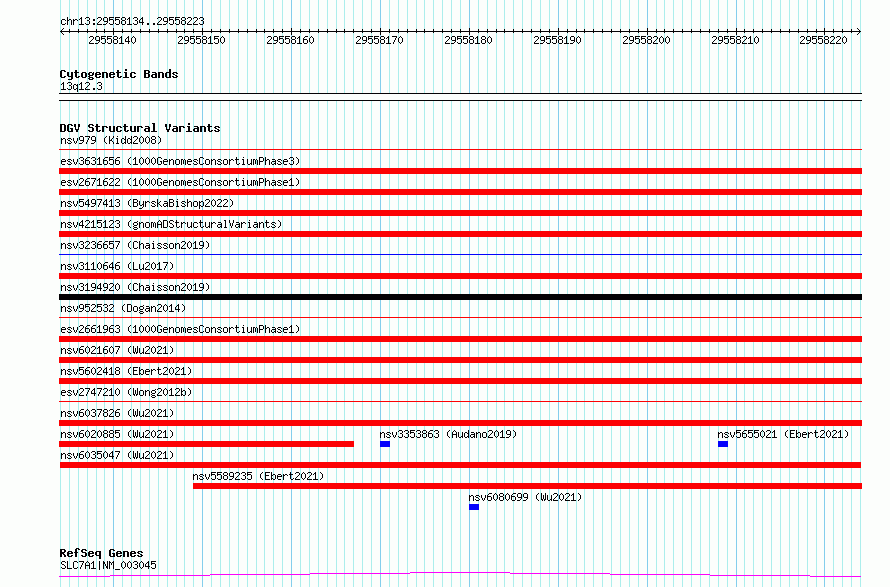The height and width of the screenshot is (587, 890).
Task: Open the nsv5655021 (Ebert2021) label
Action: pos(783,434)
